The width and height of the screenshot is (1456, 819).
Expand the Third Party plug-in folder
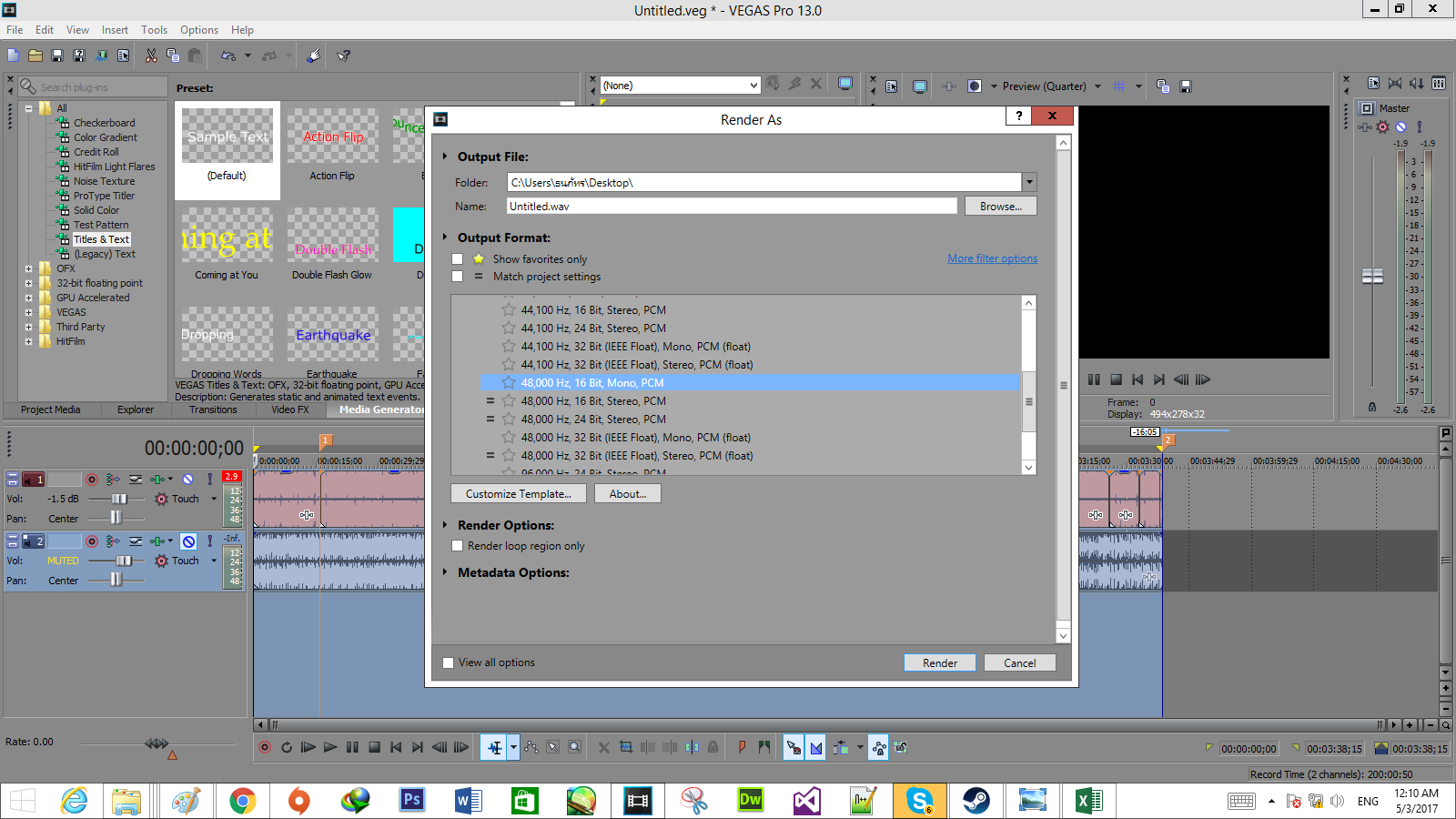[x=28, y=327]
